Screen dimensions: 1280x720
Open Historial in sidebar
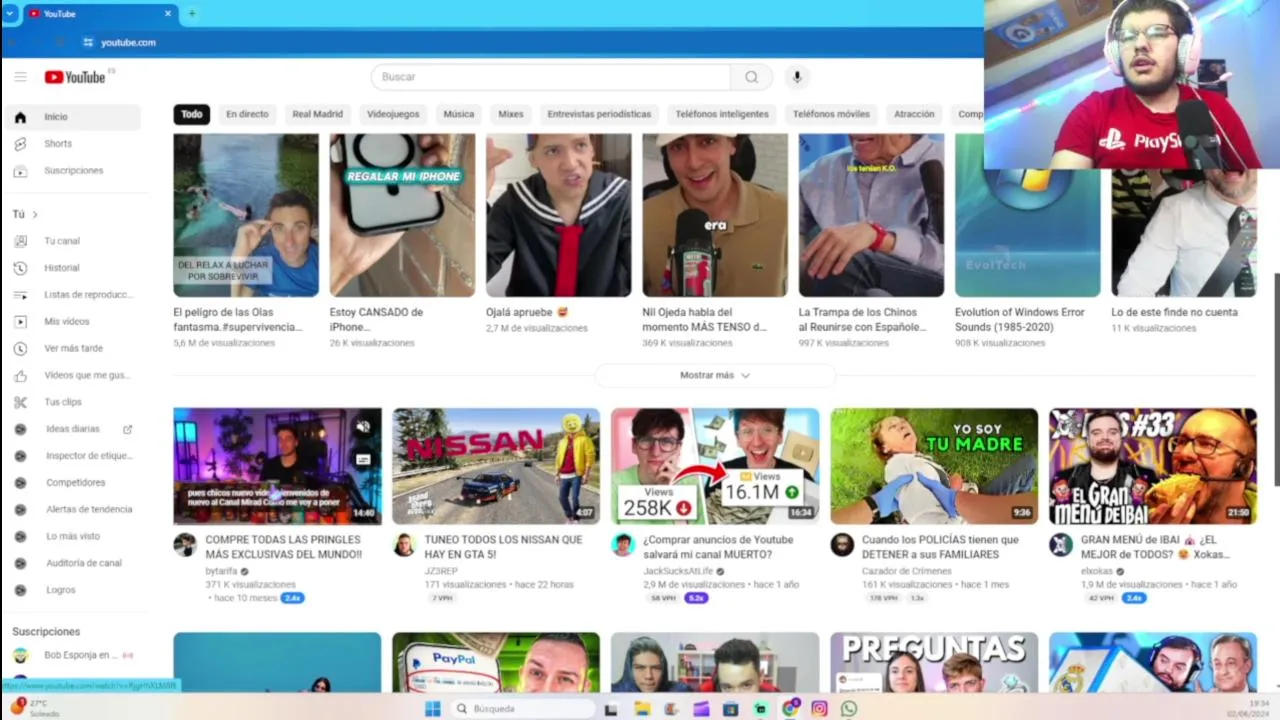click(x=71, y=268)
